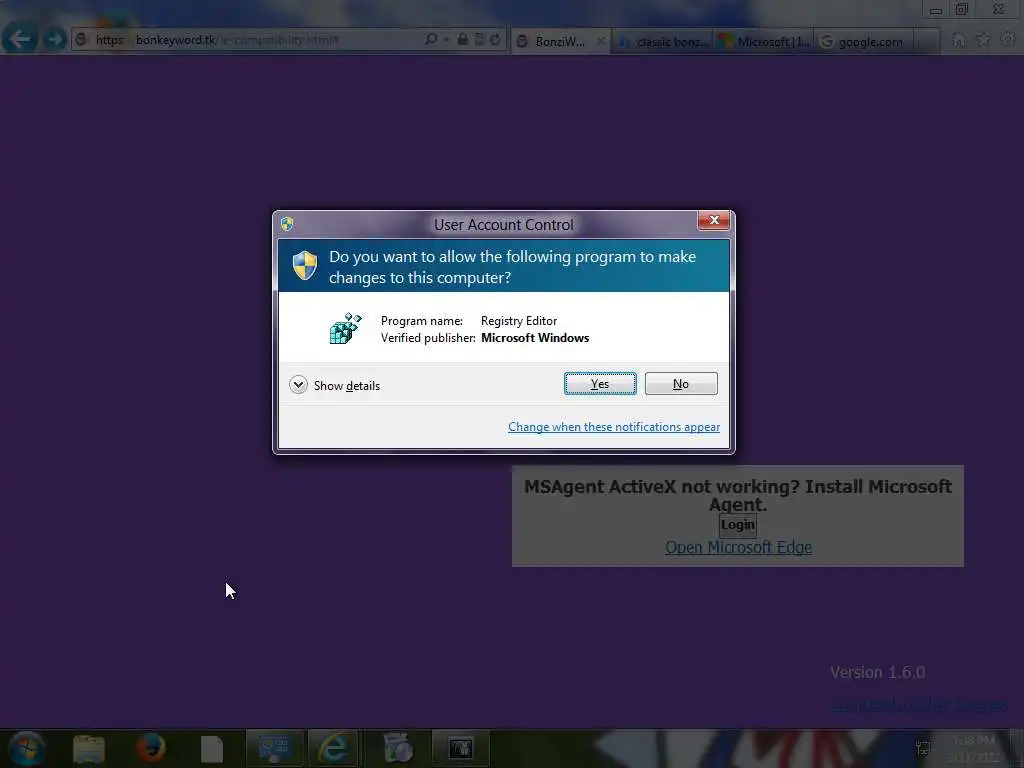
Task: Click the search magnifier in address bar
Action: coord(430,39)
